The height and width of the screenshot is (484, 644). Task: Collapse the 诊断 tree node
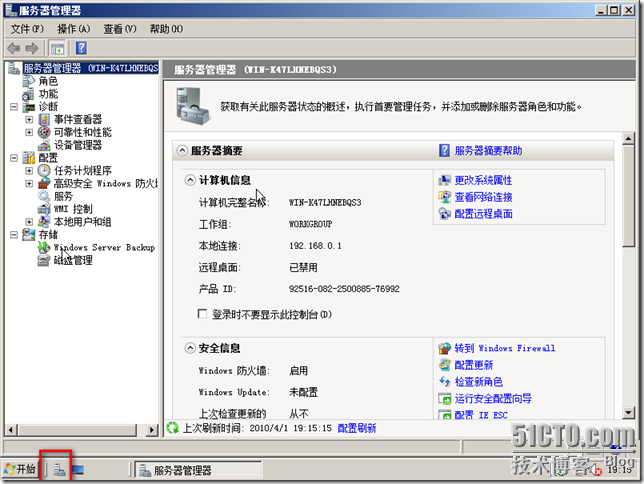14,107
